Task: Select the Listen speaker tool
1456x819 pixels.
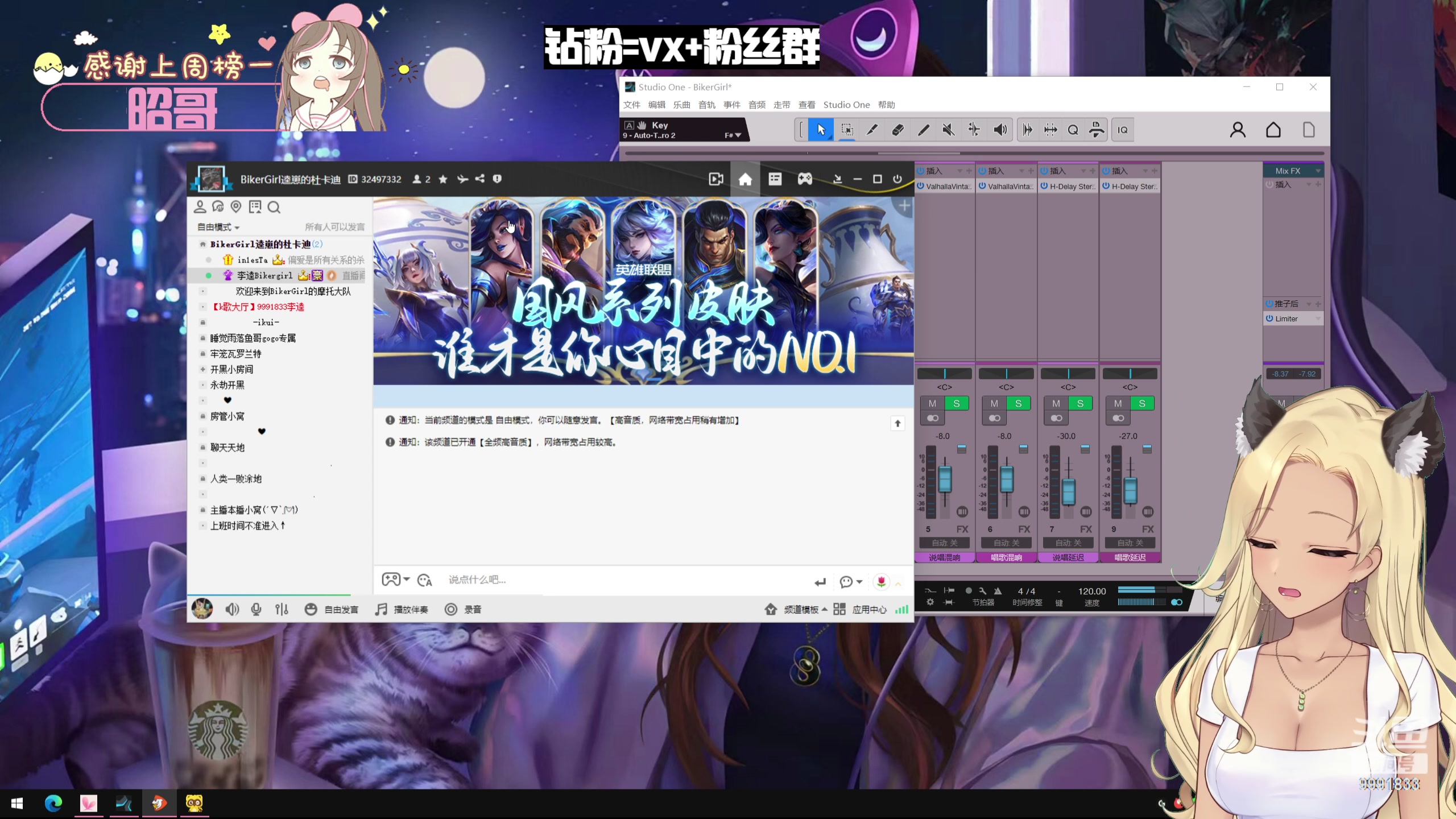Action: click(x=1000, y=130)
